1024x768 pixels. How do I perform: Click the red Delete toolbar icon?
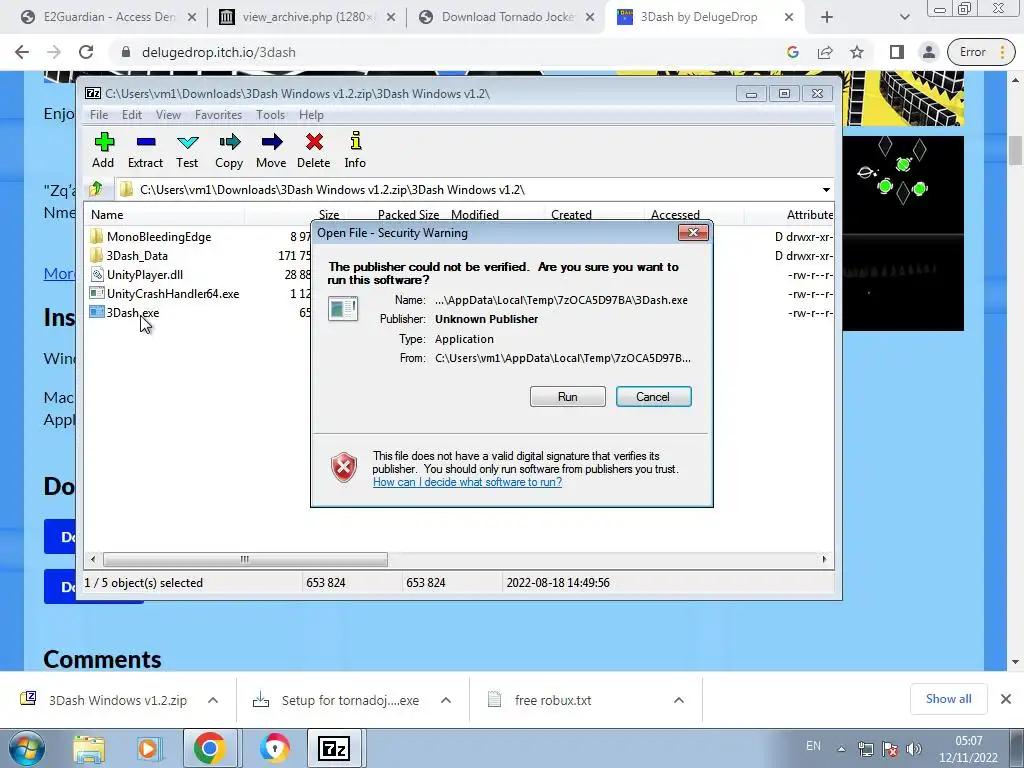[x=313, y=150]
